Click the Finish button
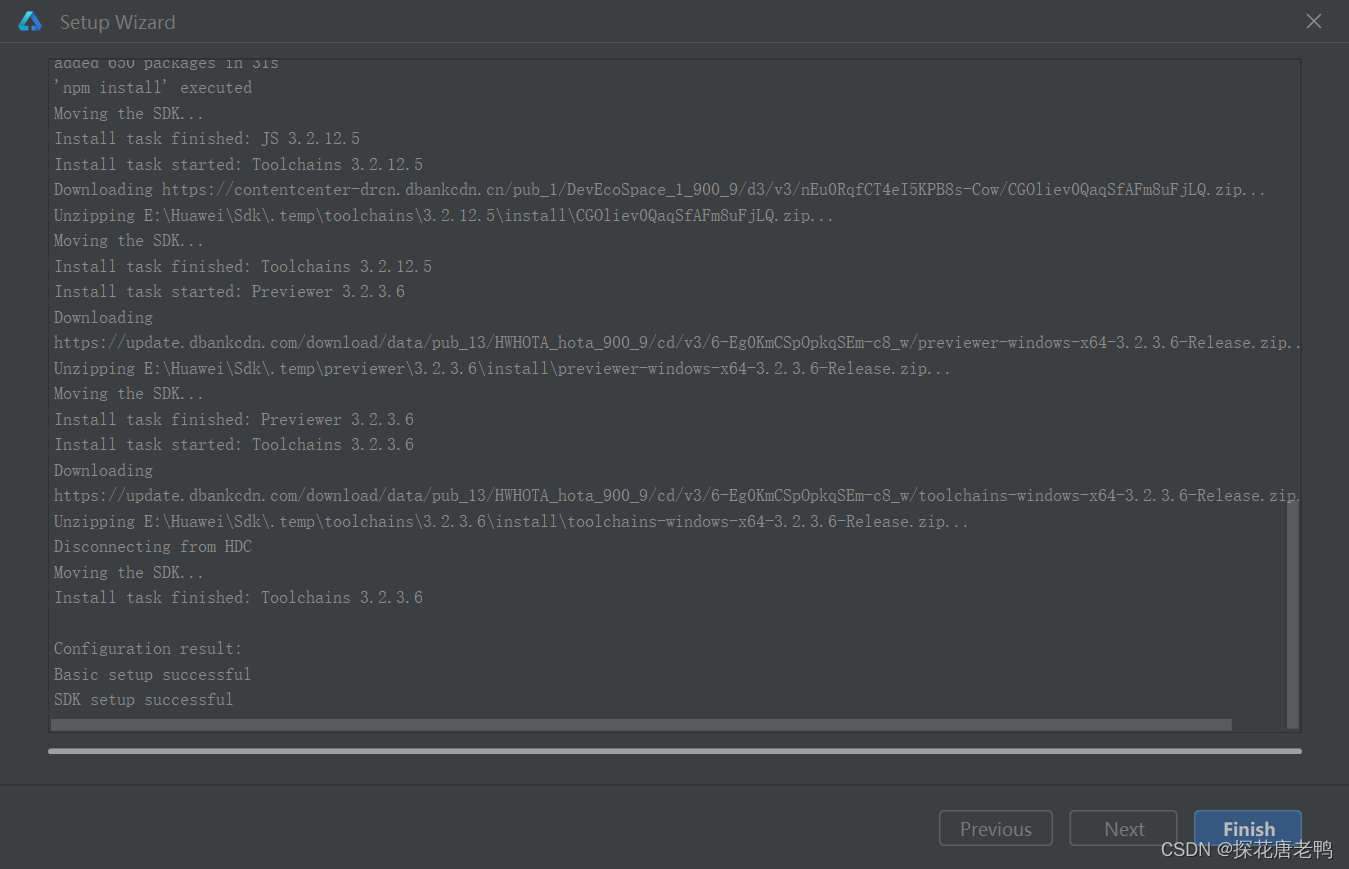This screenshot has width=1349, height=869. coord(1247,828)
